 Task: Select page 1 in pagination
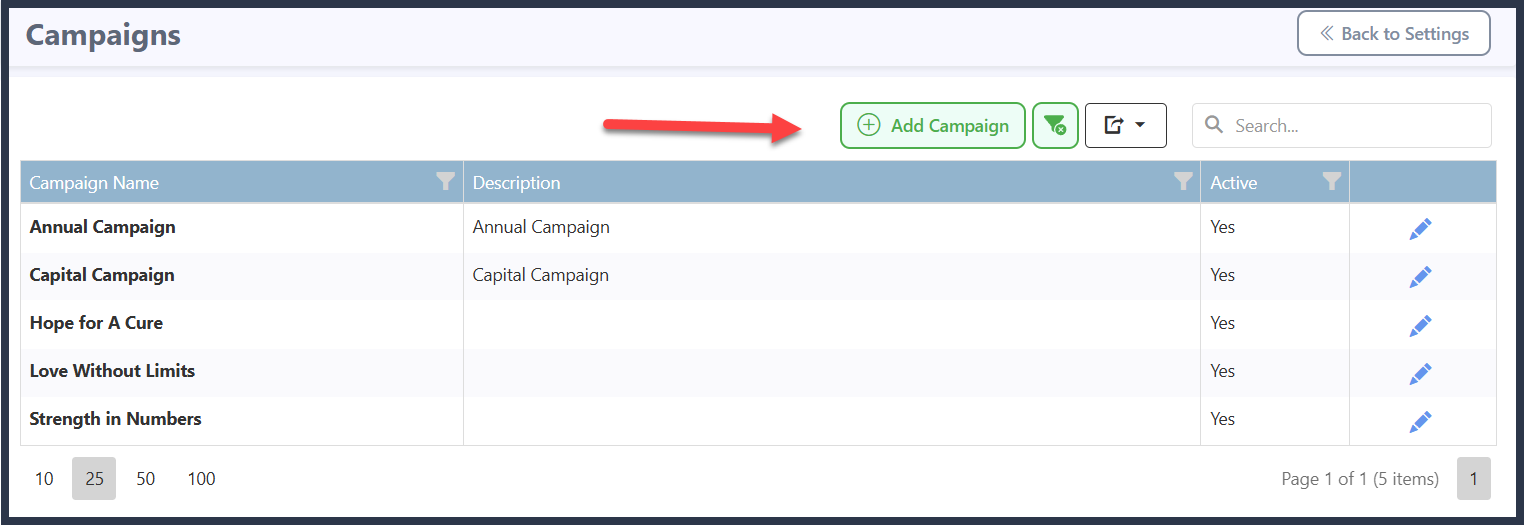point(1473,479)
